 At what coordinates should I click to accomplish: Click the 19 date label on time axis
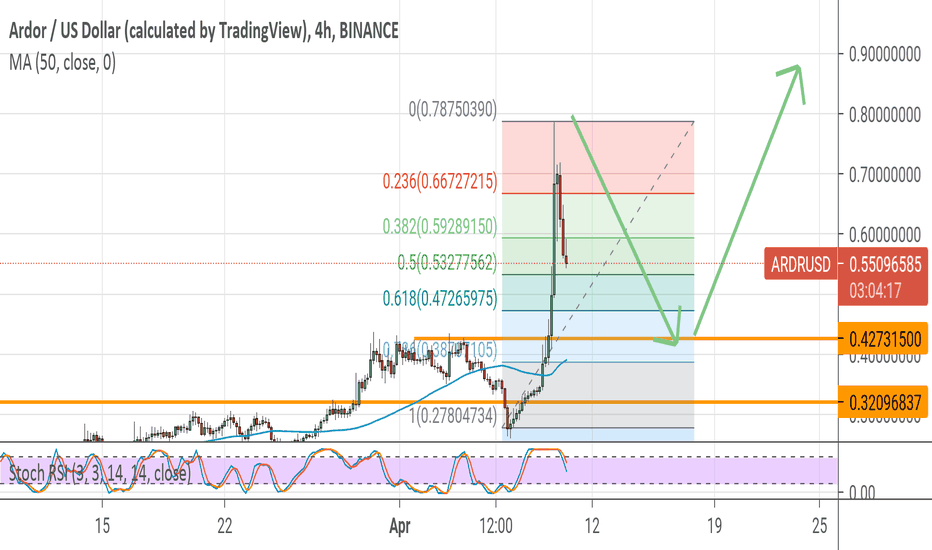click(714, 526)
